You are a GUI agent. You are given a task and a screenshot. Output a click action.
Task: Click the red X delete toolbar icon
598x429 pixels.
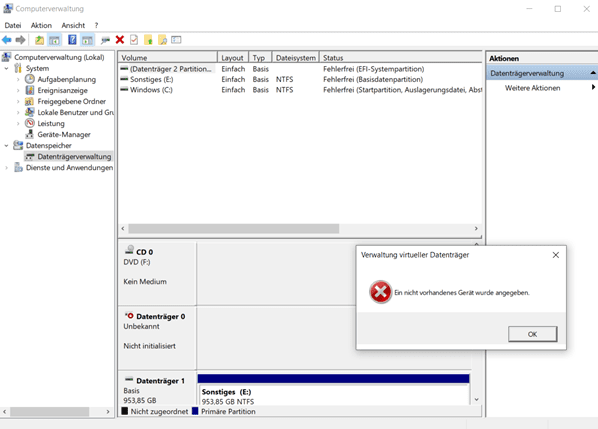pyautogui.click(x=120, y=40)
